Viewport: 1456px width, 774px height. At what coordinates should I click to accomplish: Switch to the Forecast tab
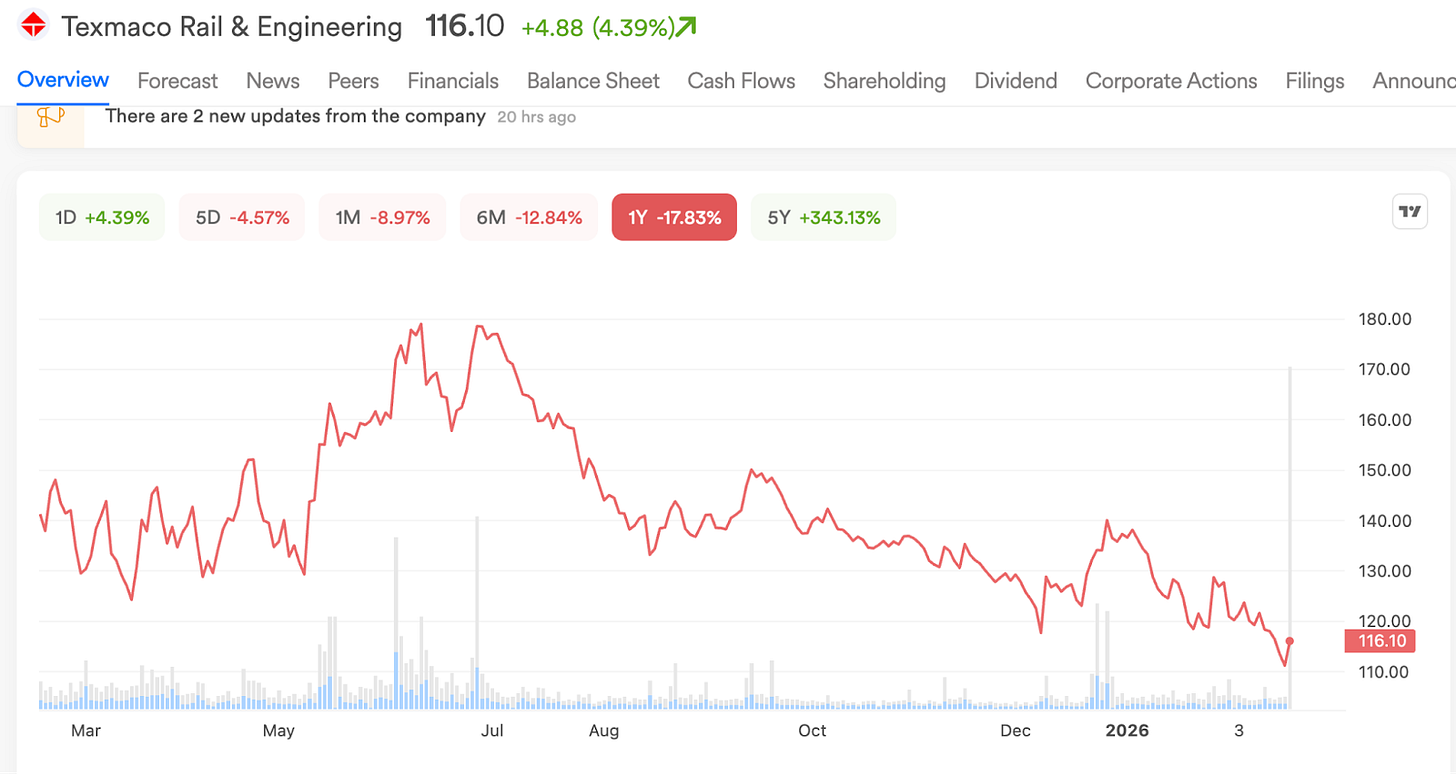tap(177, 81)
